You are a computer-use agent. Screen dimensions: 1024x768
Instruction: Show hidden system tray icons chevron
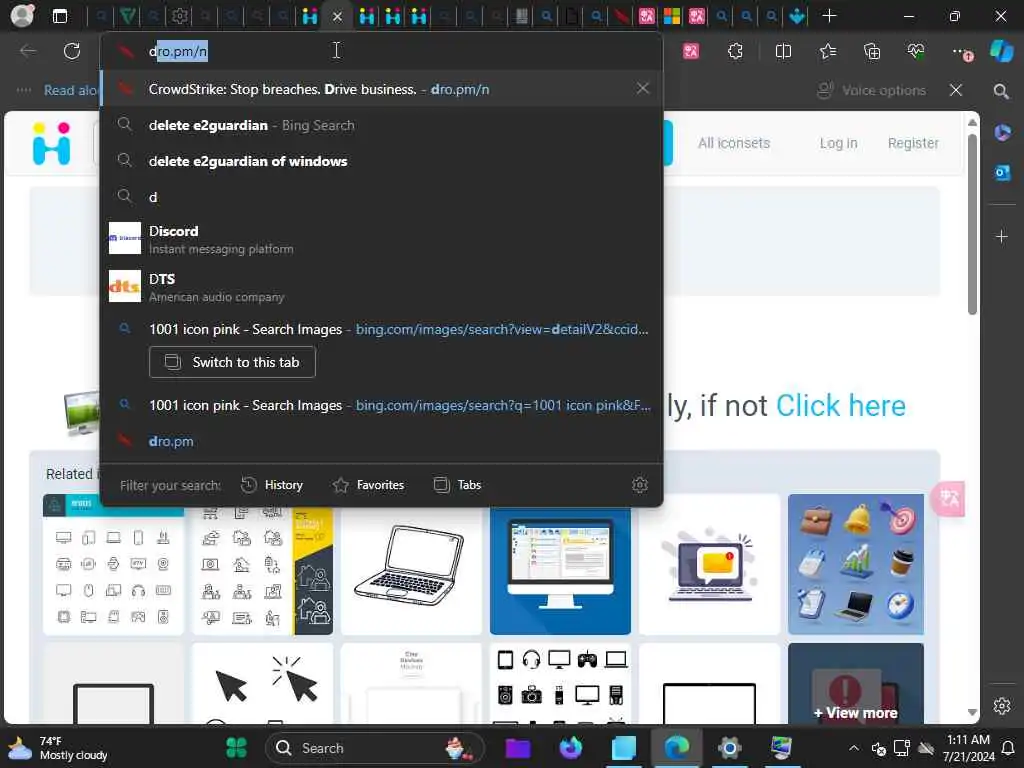854,748
